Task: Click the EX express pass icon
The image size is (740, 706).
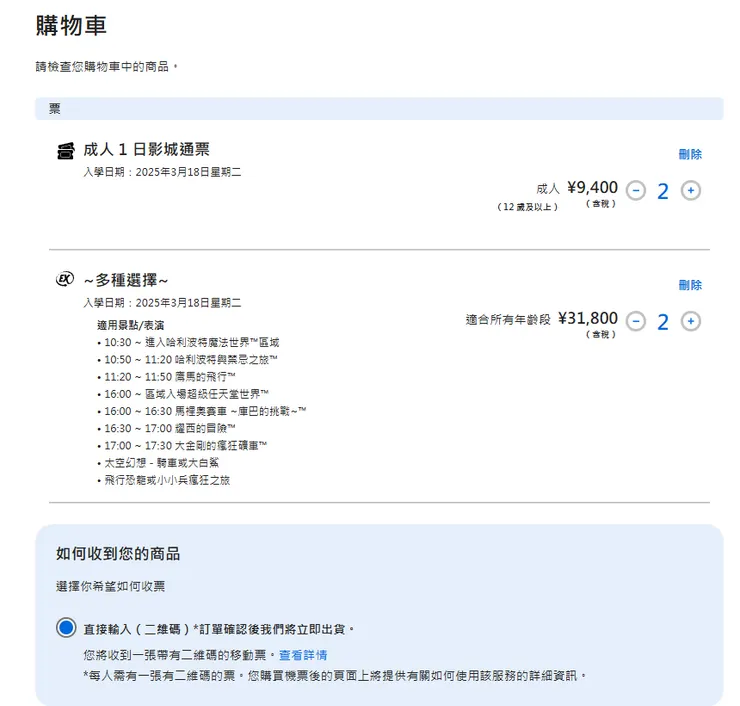Action: (65, 279)
